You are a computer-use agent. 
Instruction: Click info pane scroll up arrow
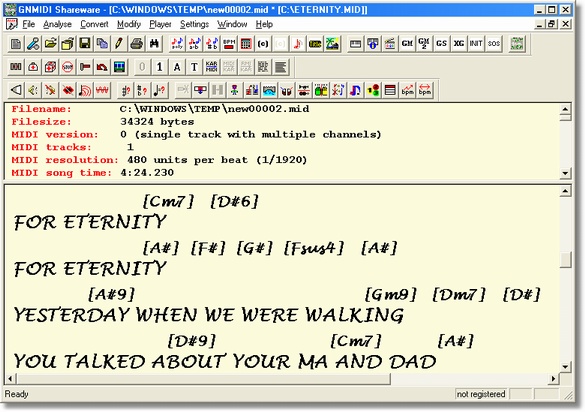pos(565,109)
